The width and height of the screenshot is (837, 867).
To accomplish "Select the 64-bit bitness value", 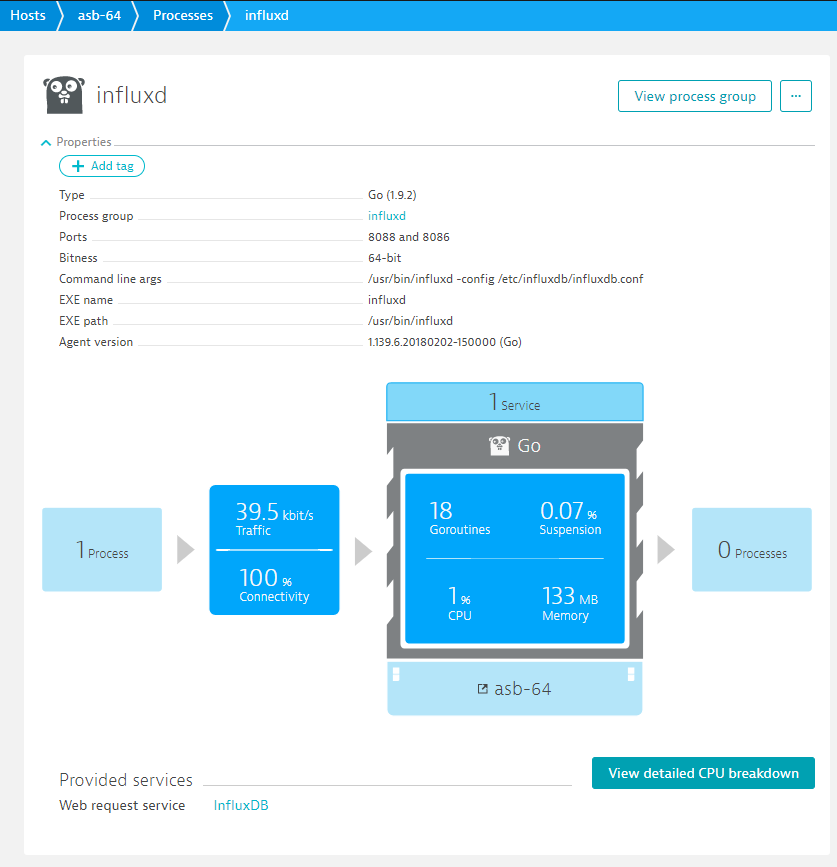I will [x=385, y=258].
